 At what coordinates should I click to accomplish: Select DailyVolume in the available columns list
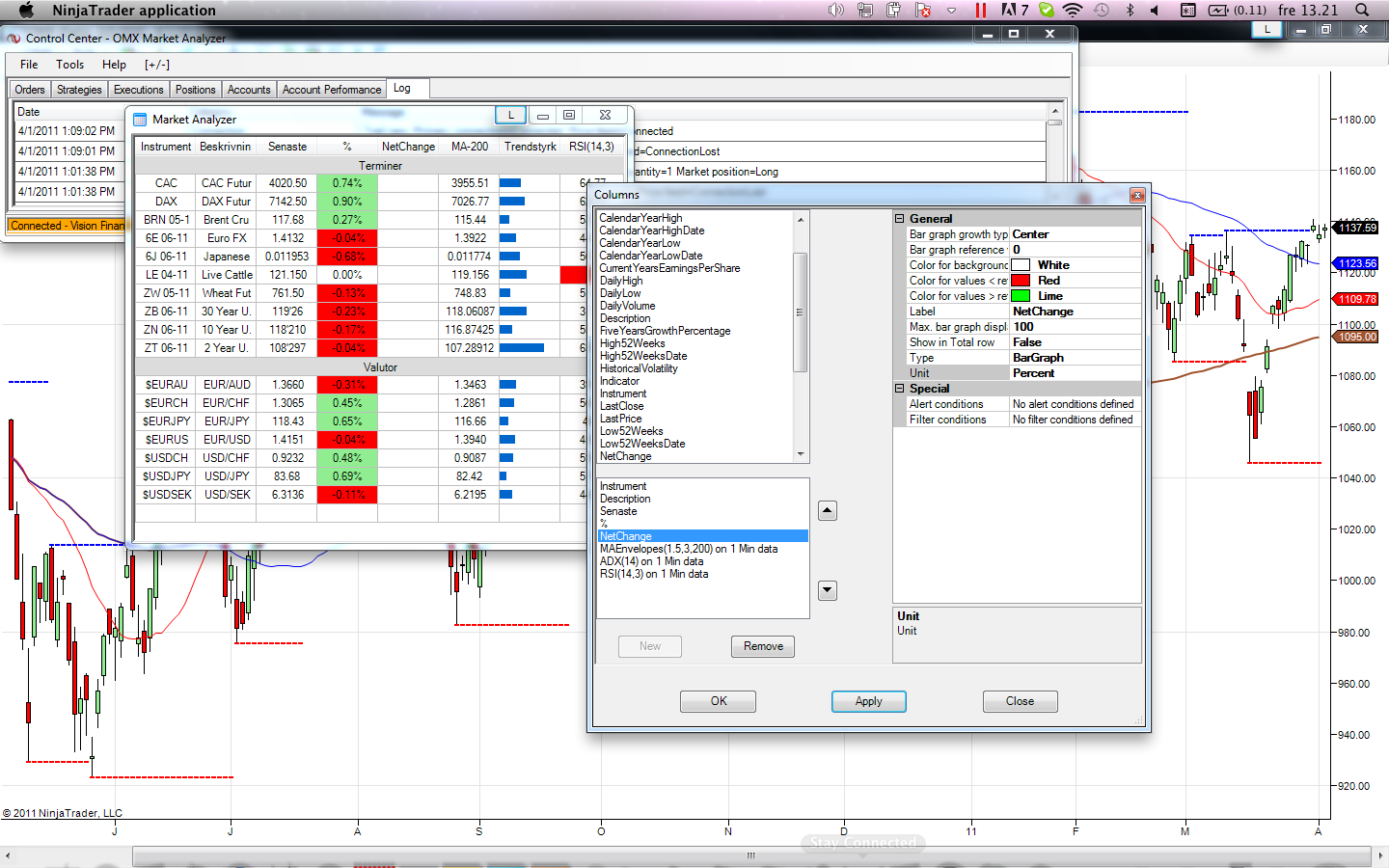click(627, 306)
